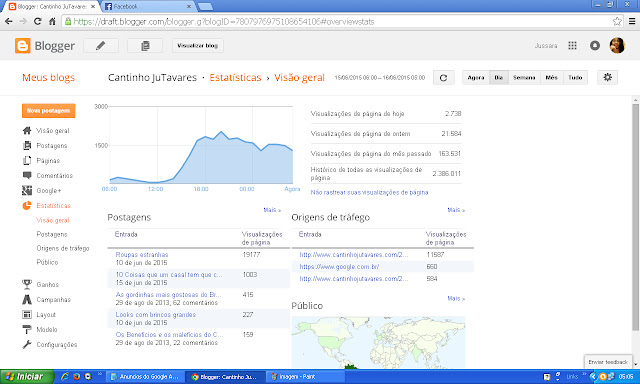640x384 pixels.
Task: Click Mais link next to Postagens
Action: click(x=272, y=210)
